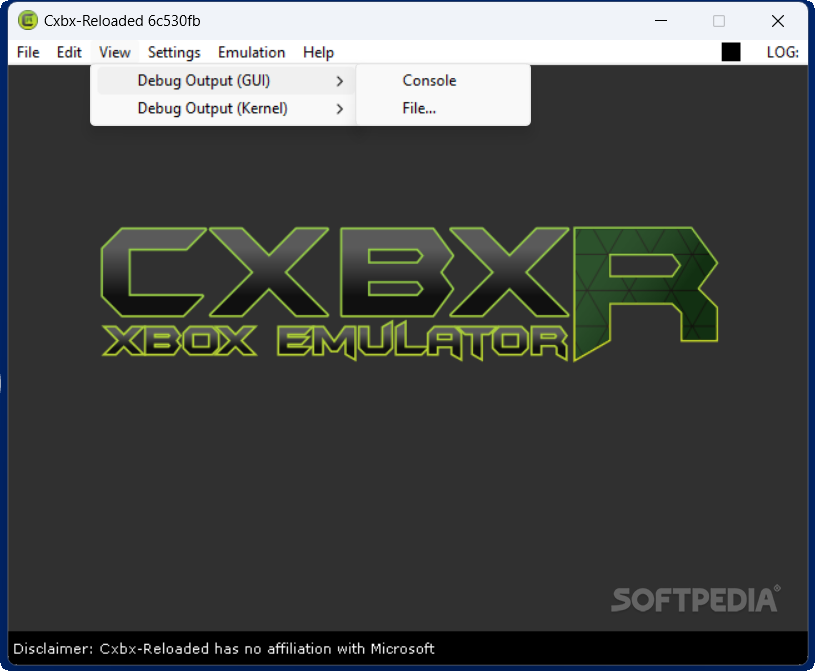Image resolution: width=815 pixels, height=671 pixels.
Task: Click the disclaimer status bar text
Action: click(x=224, y=649)
